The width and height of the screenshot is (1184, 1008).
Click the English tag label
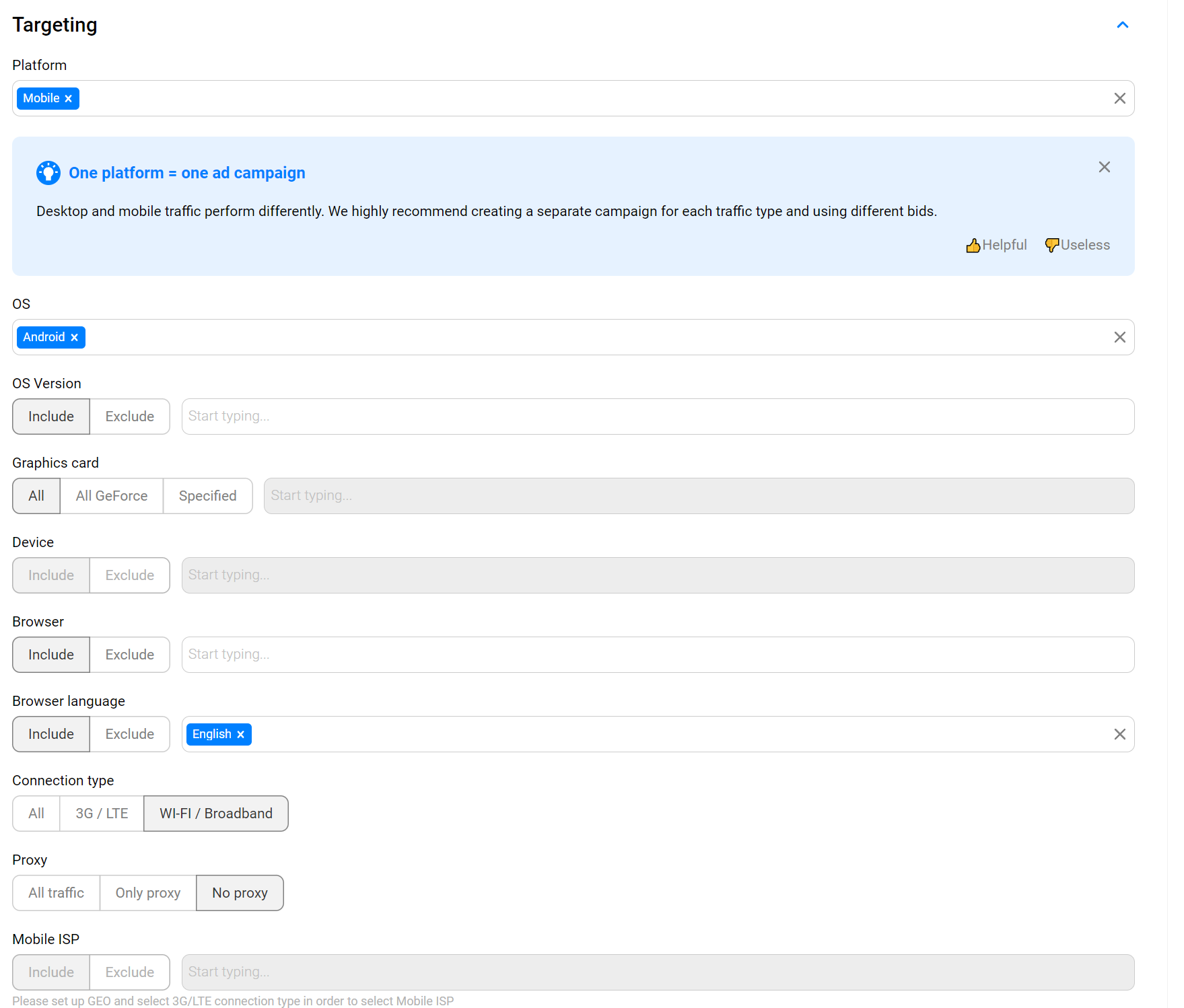[x=211, y=734]
